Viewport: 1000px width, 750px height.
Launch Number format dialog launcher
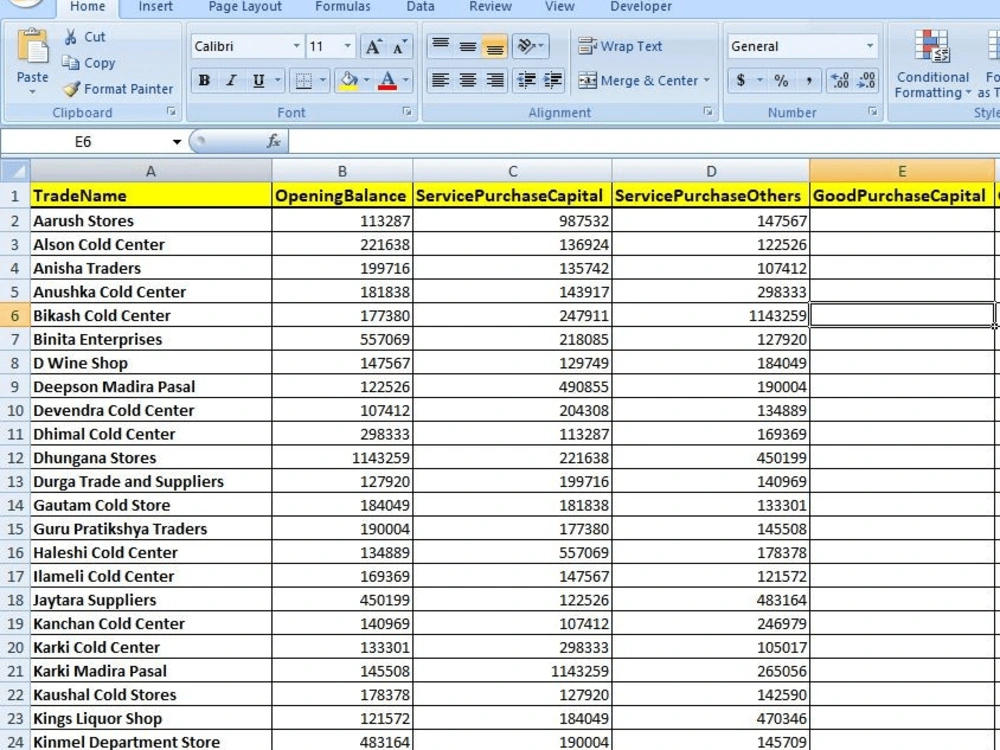(872, 112)
